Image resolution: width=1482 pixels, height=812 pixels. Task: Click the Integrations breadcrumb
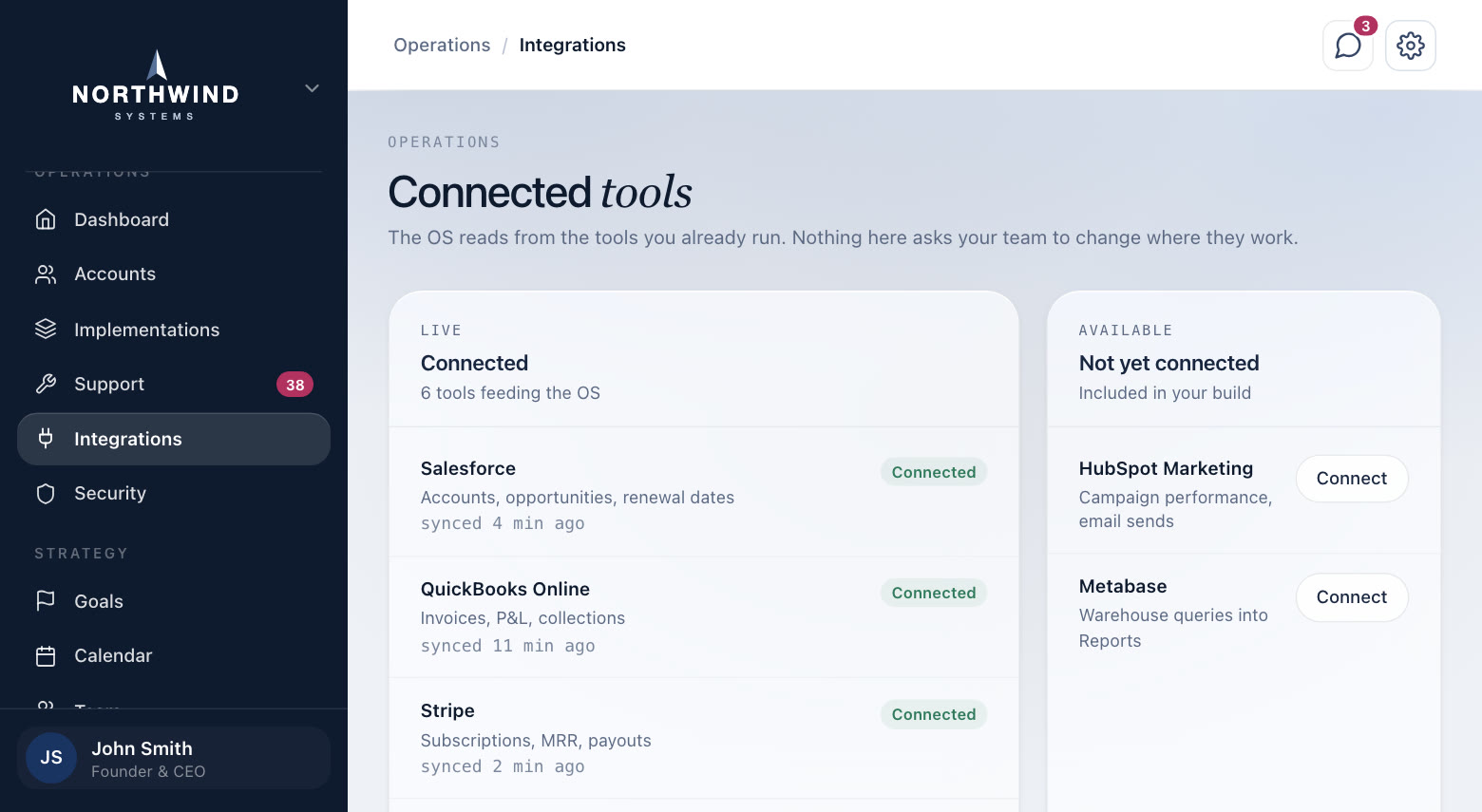click(572, 45)
